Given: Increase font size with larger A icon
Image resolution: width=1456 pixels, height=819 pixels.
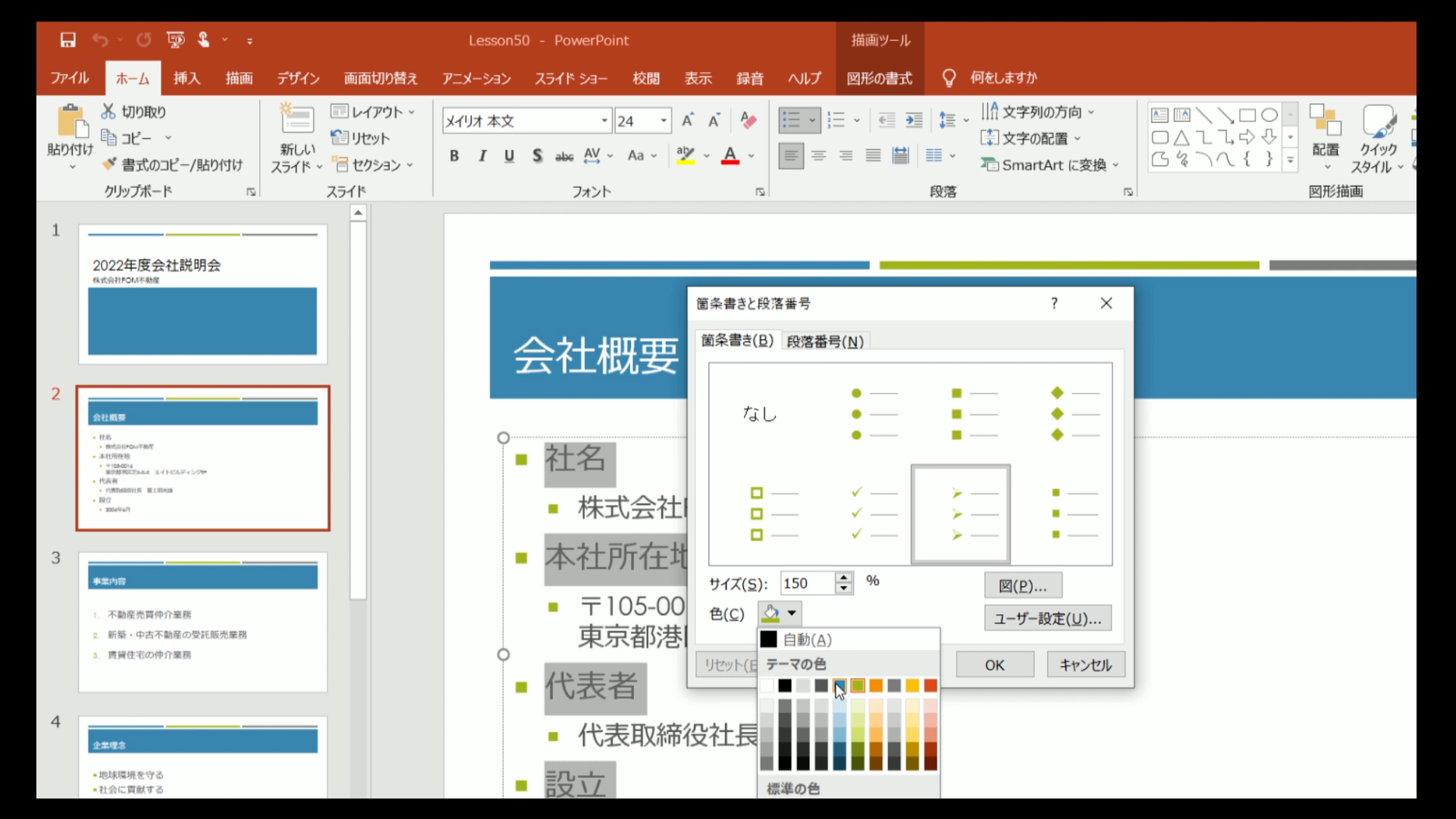Looking at the screenshot, I should 688,120.
